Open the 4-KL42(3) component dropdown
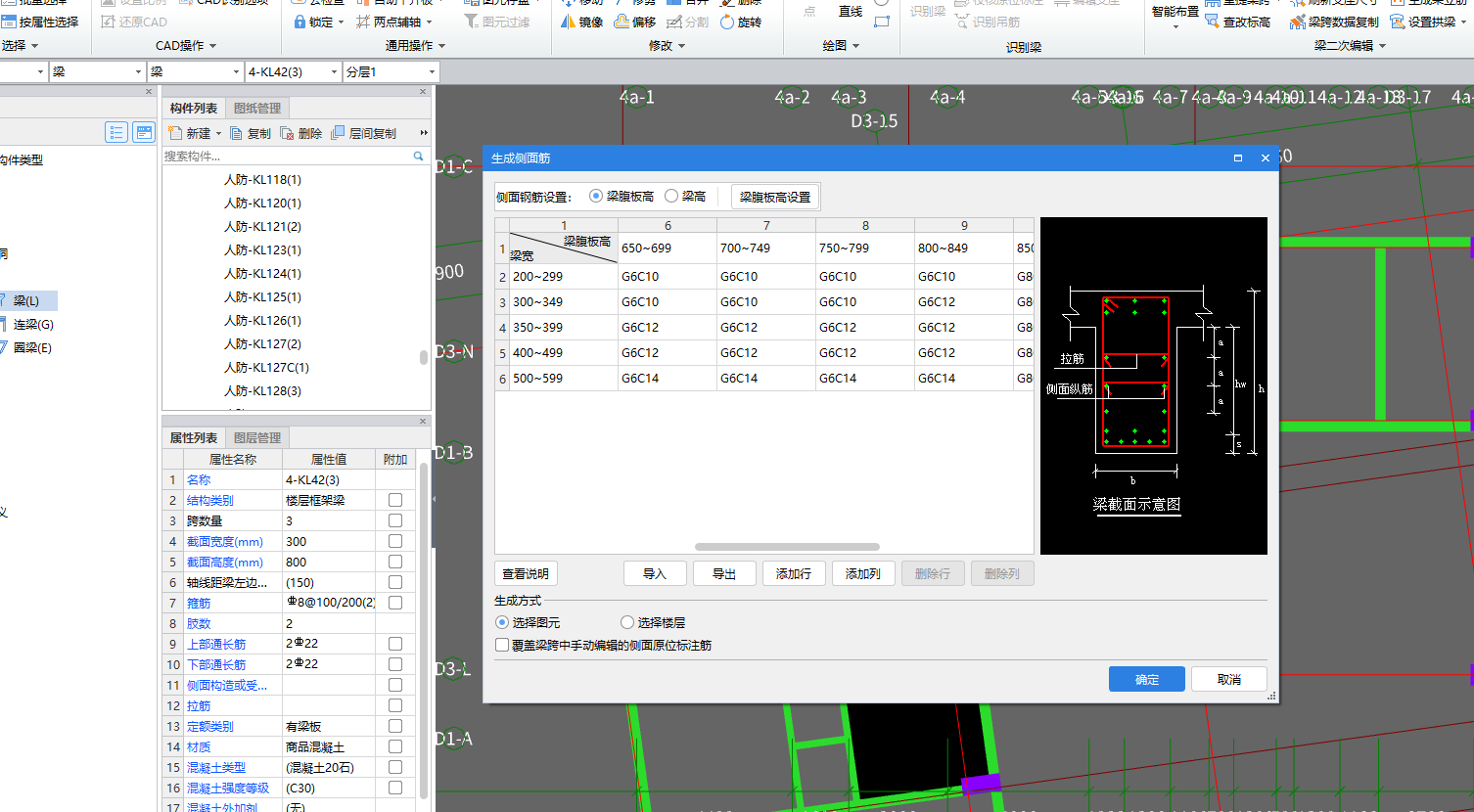This screenshot has width=1474, height=812. pos(334,72)
